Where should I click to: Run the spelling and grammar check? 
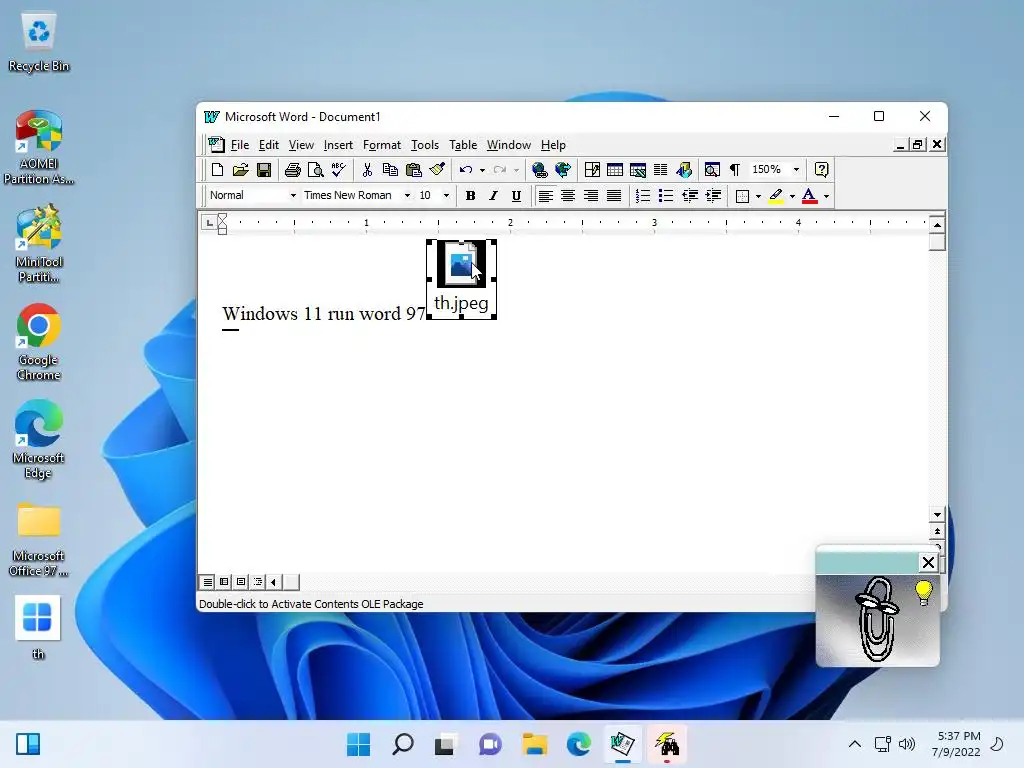coord(338,170)
